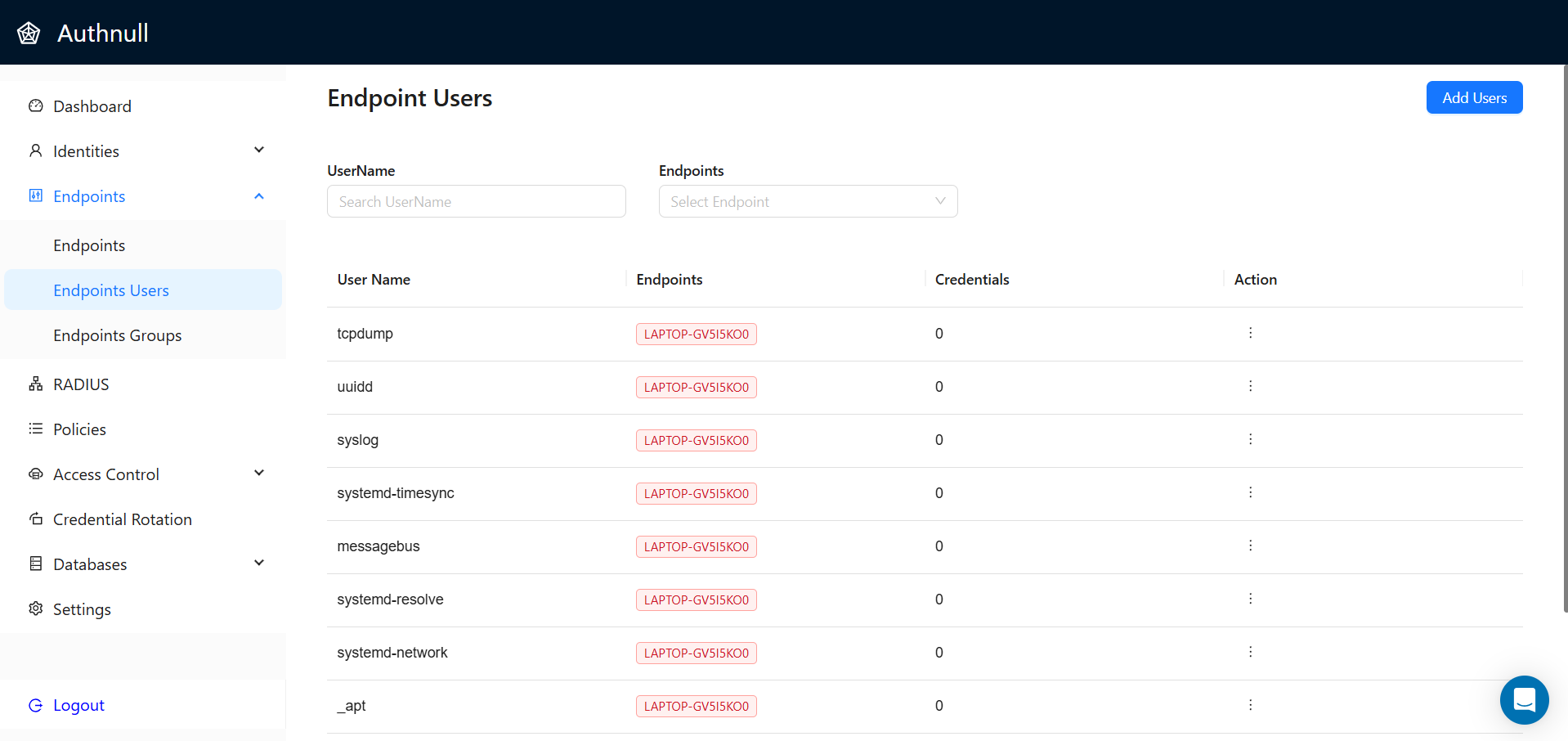
Task: Collapse the Endpoints section
Action: (x=258, y=195)
